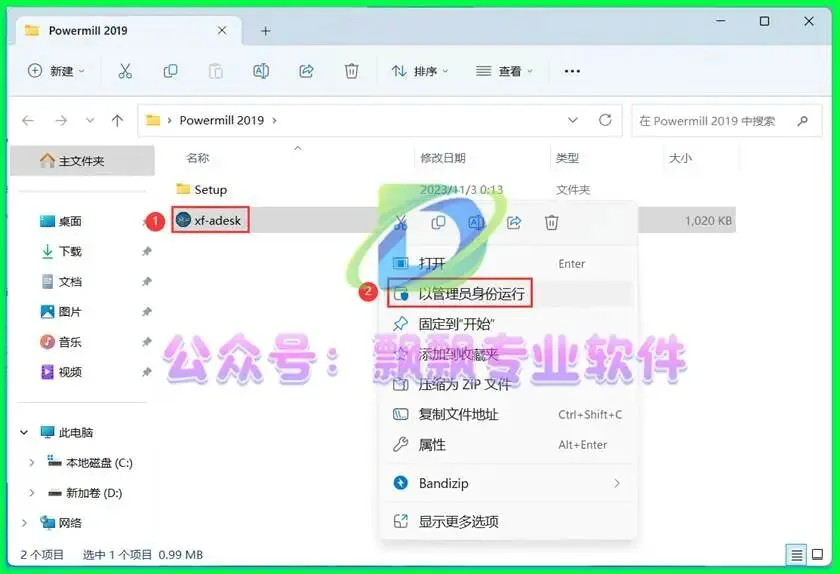Sort by 名称 column header
This screenshot has width=840, height=574.
[x=197, y=158]
